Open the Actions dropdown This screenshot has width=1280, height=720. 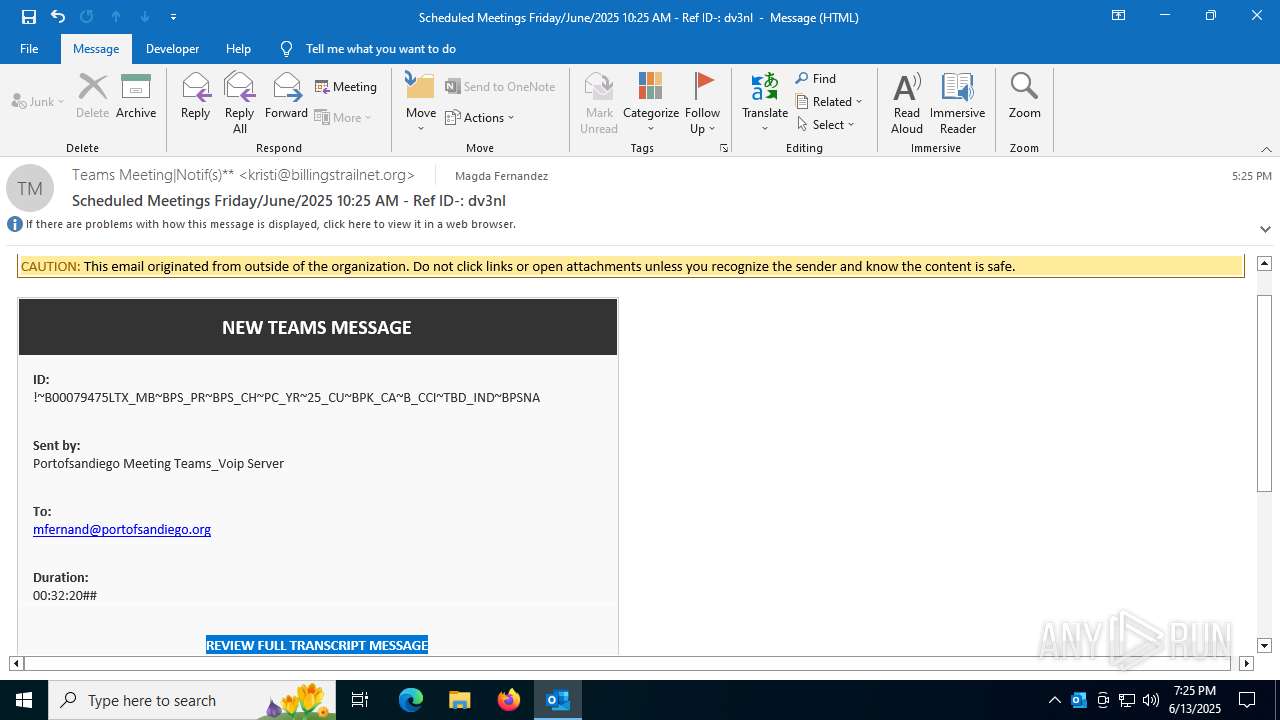(x=479, y=117)
